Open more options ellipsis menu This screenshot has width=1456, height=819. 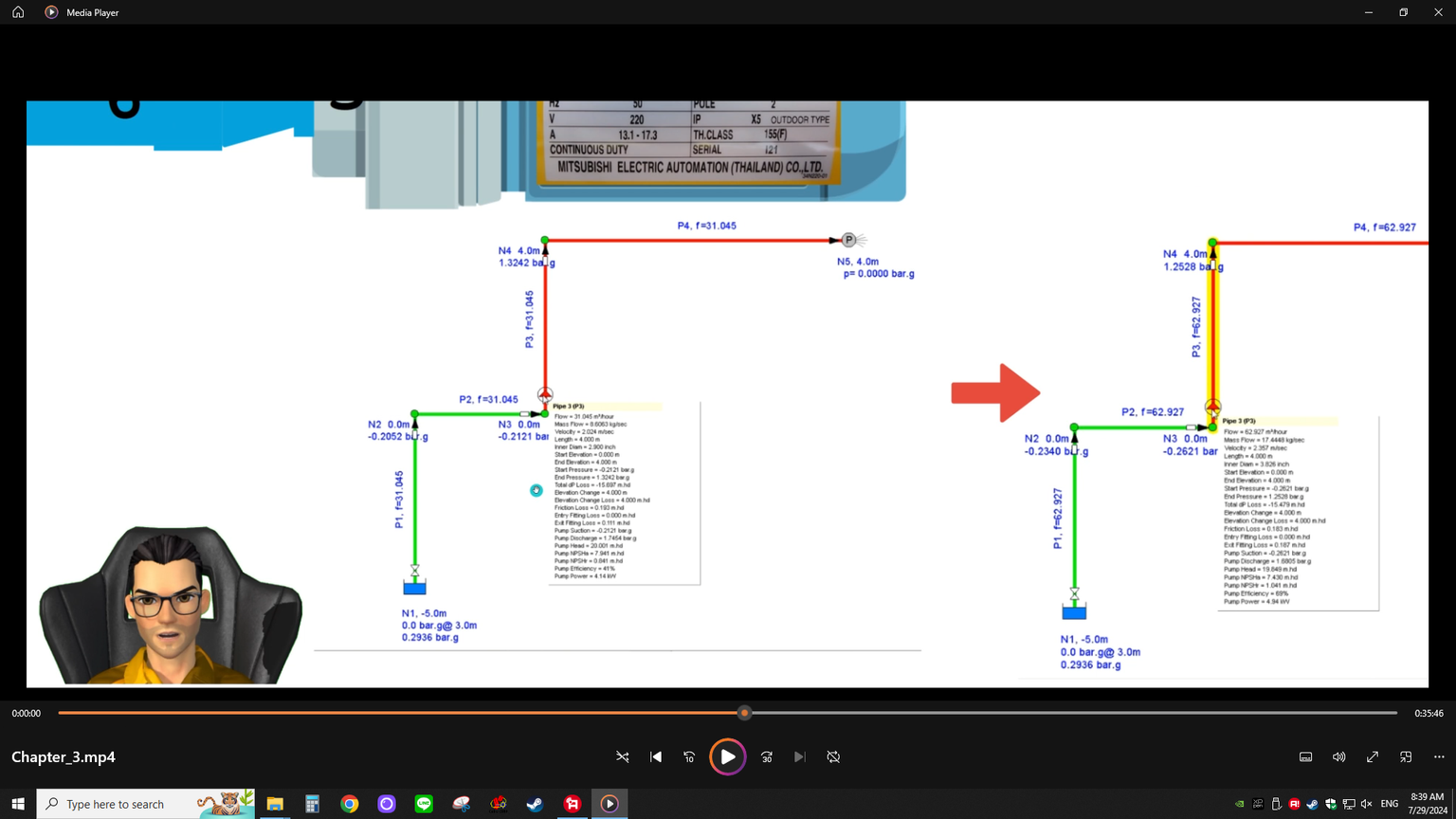tap(1439, 757)
